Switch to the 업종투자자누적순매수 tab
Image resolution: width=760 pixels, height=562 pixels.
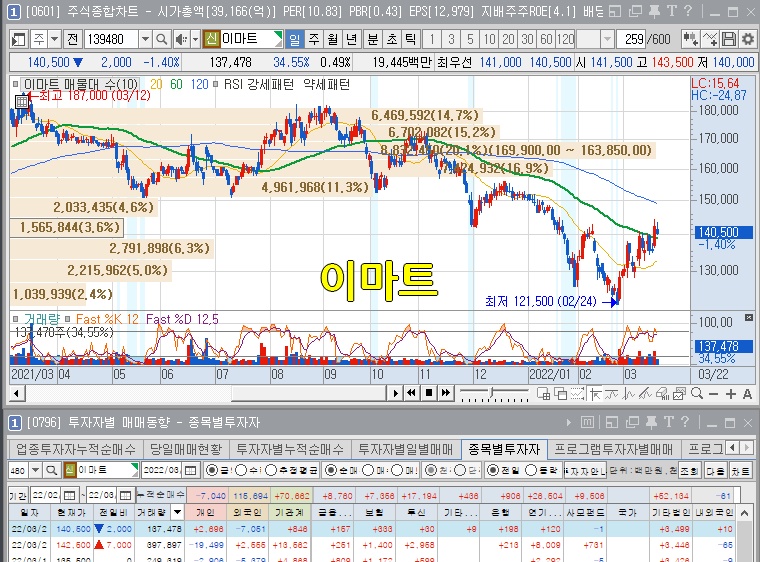76,449
